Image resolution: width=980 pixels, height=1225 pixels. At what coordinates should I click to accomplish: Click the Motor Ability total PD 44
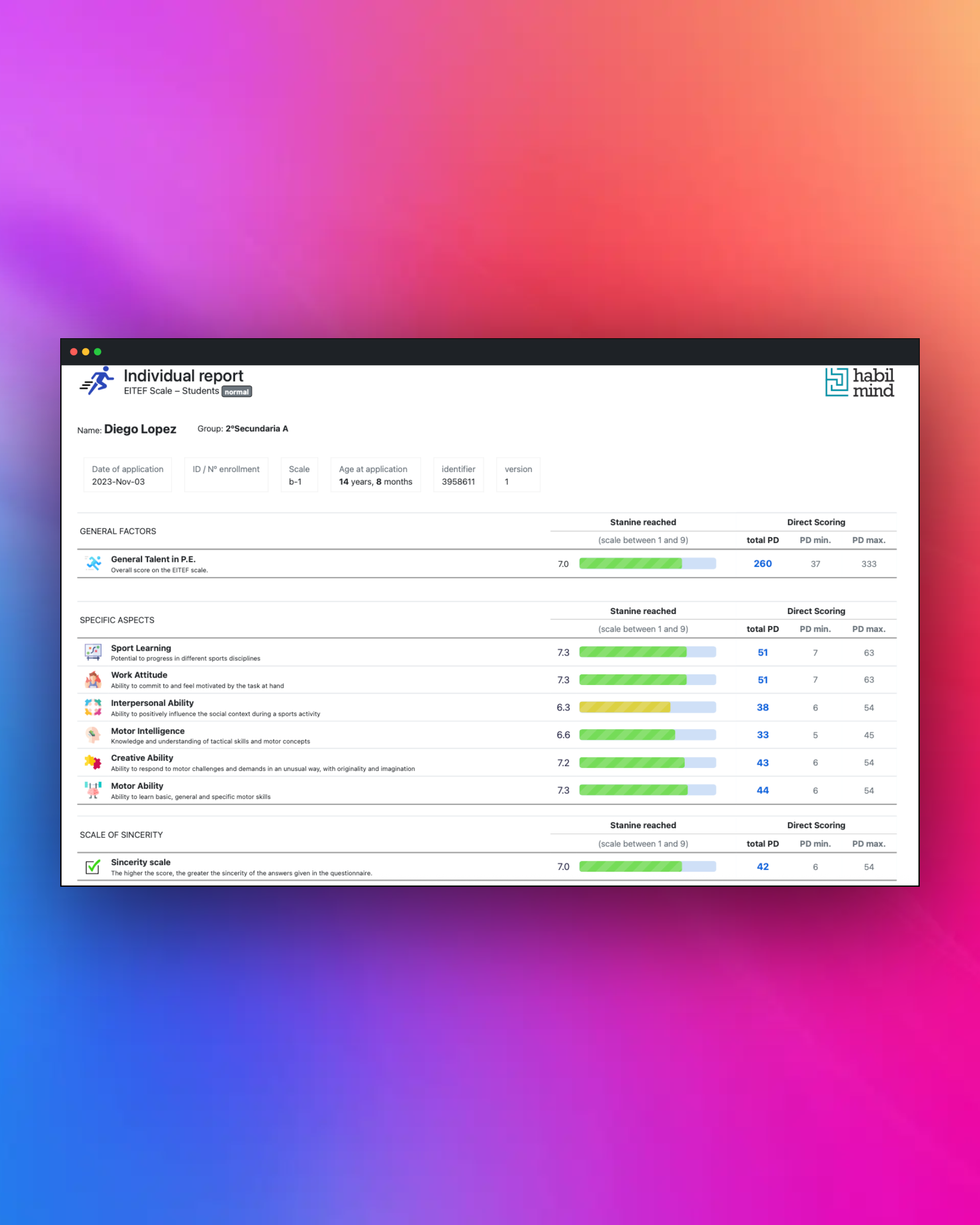coord(763,790)
